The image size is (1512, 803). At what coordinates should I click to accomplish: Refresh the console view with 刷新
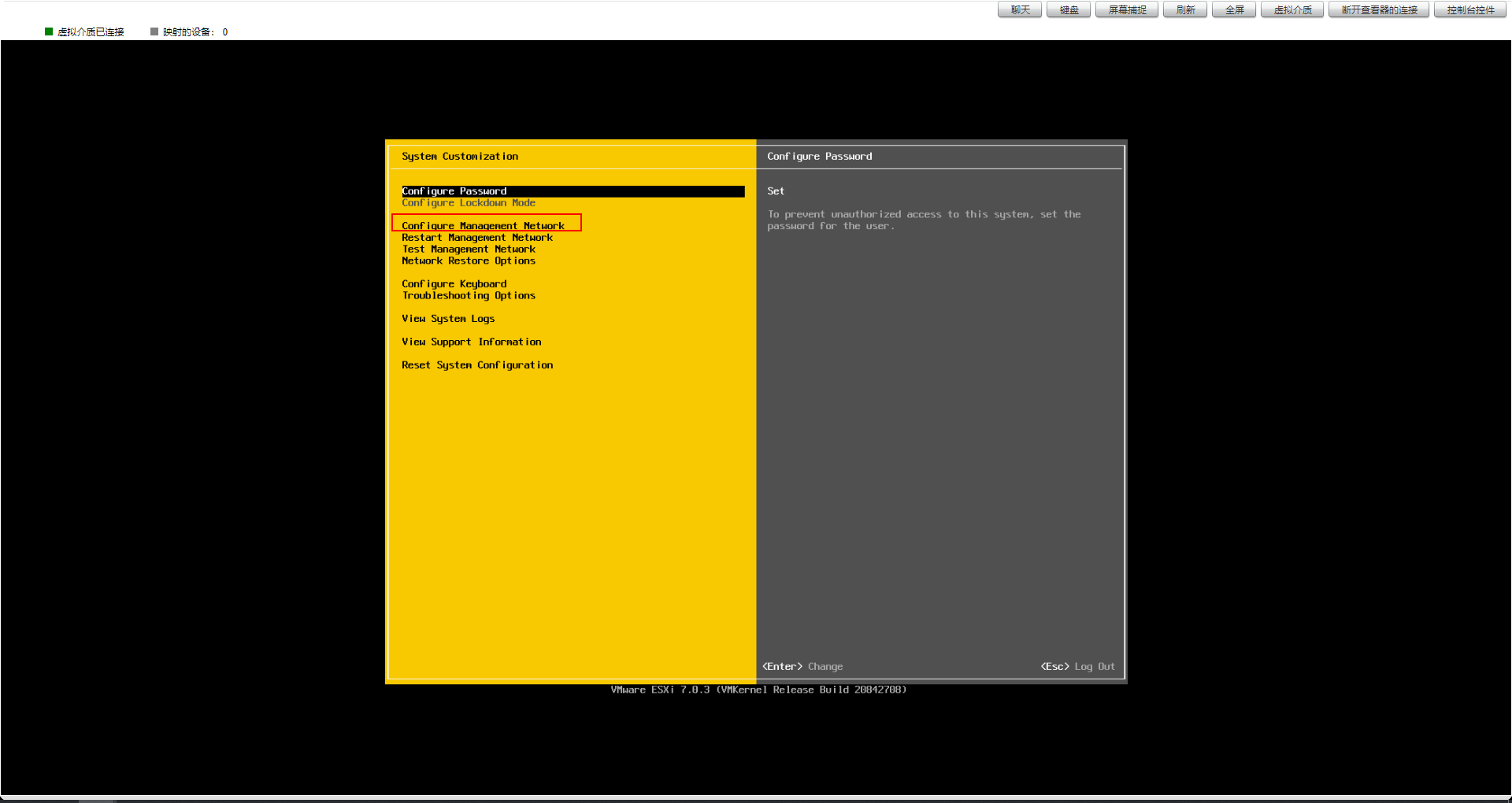coord(1184,9)
